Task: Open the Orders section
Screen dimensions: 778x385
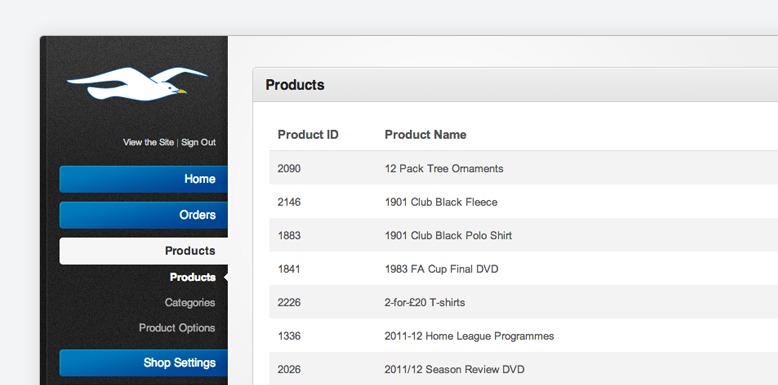Action: tap(144, 215)
